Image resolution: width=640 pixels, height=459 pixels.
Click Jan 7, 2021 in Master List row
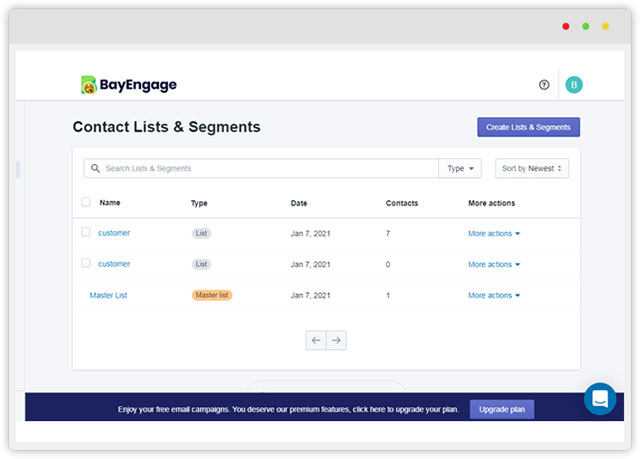(310, 295)
